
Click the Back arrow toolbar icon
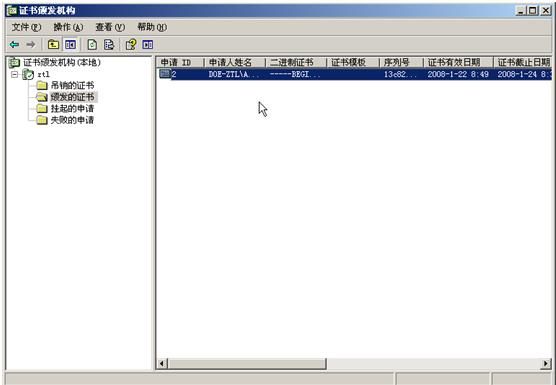coord(14,45)
